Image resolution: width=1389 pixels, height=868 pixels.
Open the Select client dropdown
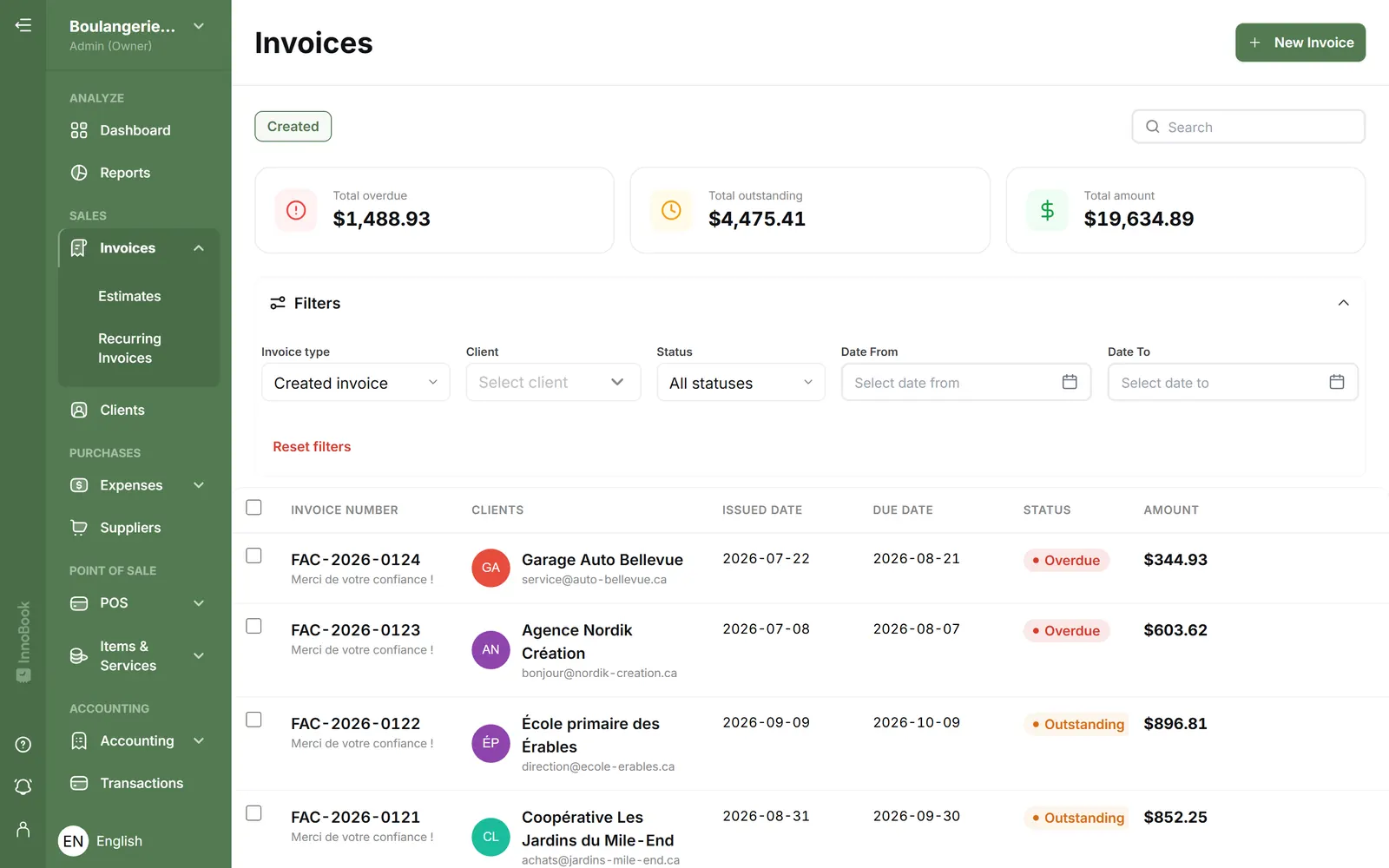[553, 383]
